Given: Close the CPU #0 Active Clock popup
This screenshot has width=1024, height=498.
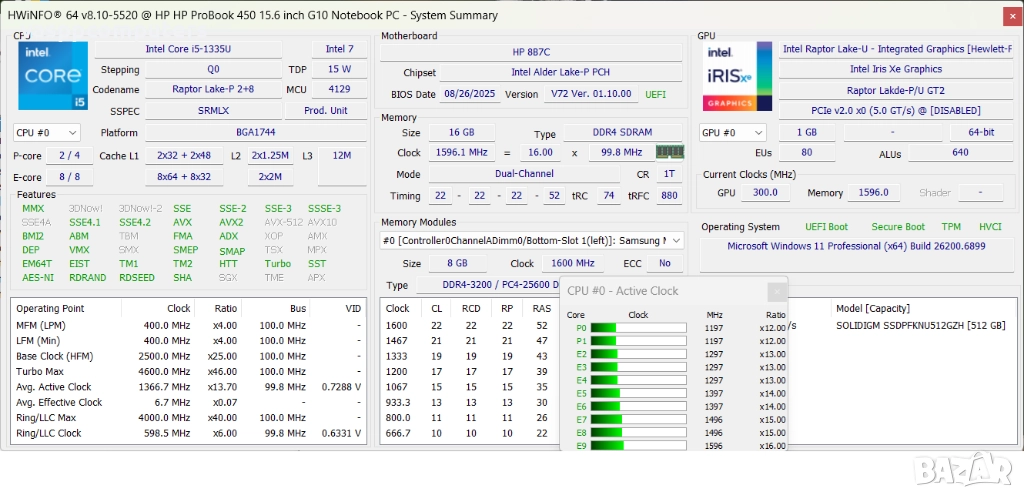Looking at the screenshot, I should pyautogui.click(x=776, y=291).
